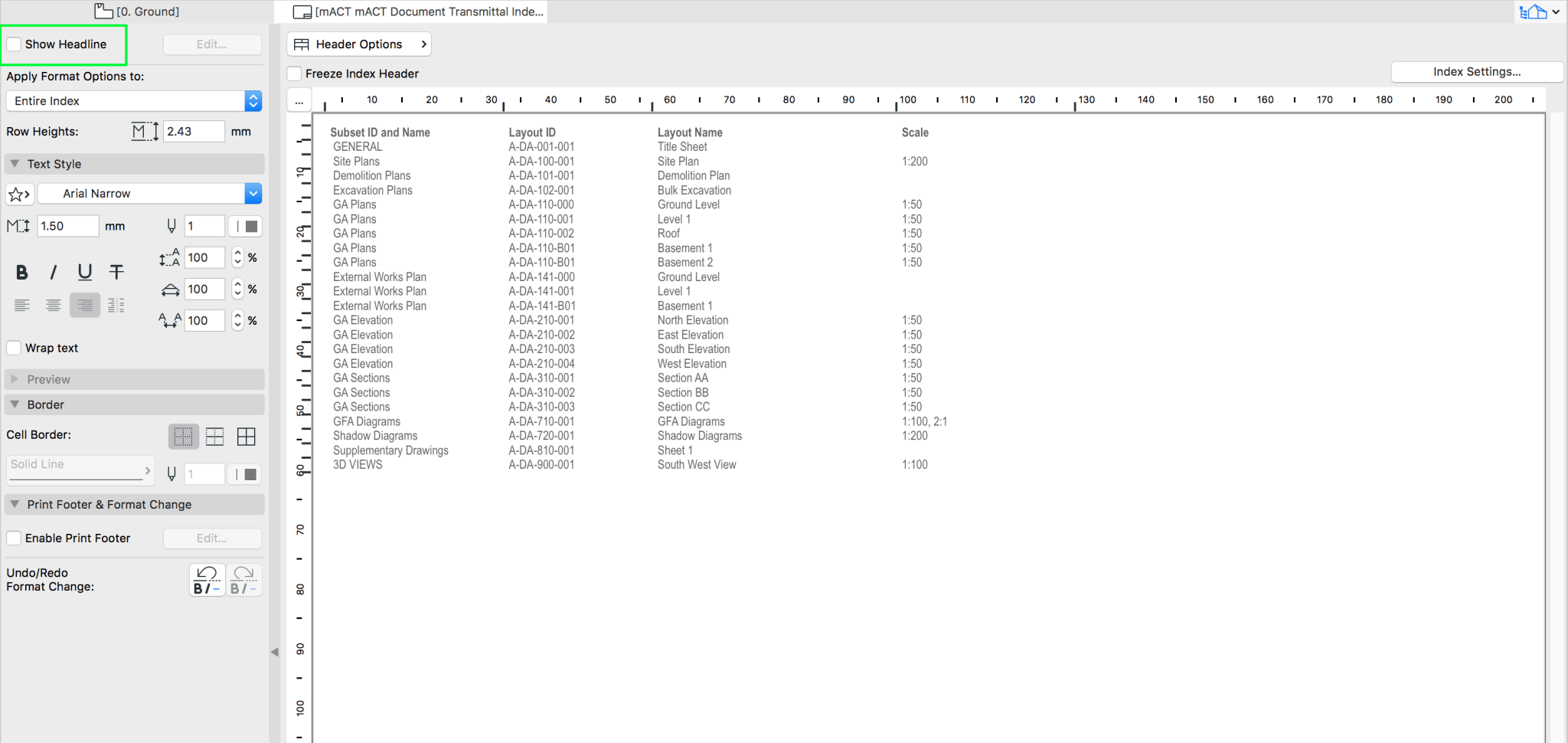Click the undo format change icon

point(207,580)
